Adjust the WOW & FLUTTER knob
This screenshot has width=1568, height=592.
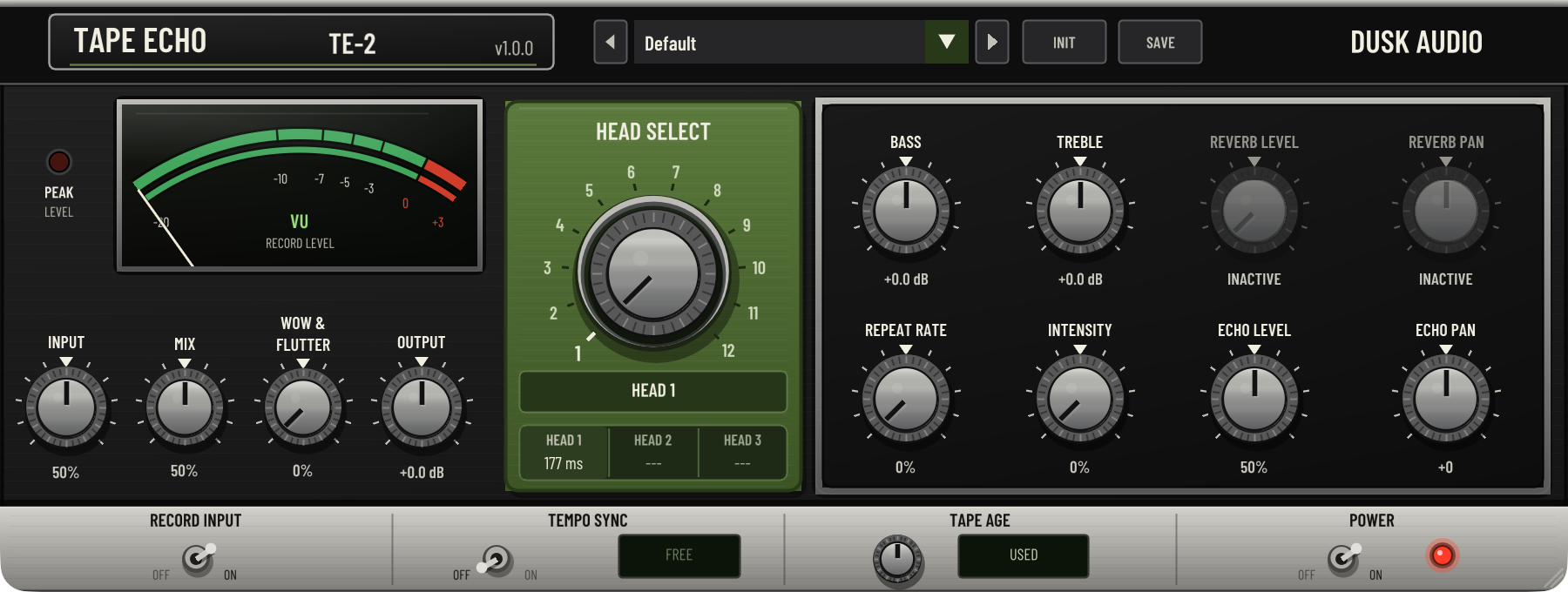pos(303,407)
